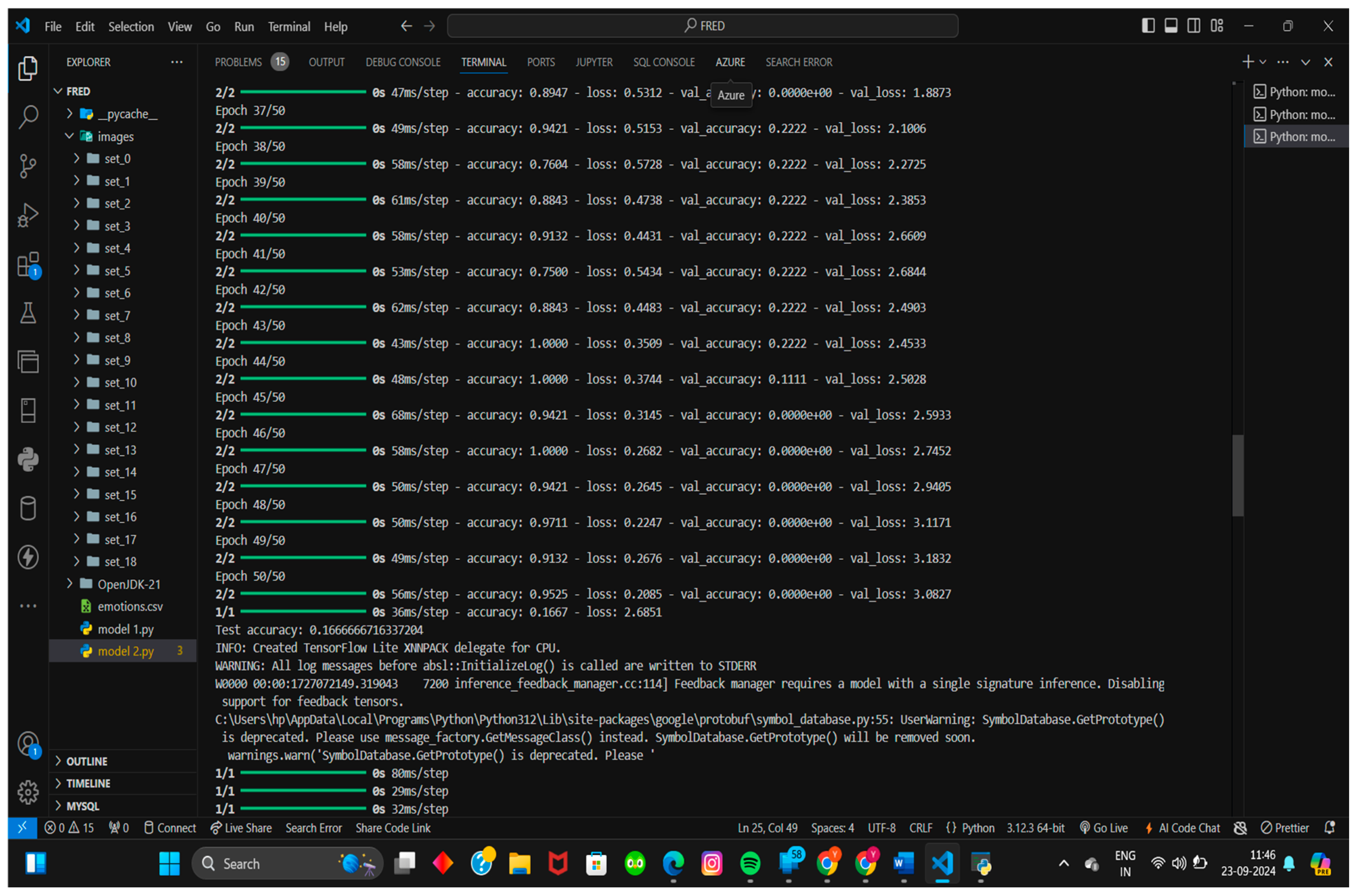Switch to the DEBUG CONSOLE tab
The width and height of the screenshot is (1357, 896).
[403, 62]
